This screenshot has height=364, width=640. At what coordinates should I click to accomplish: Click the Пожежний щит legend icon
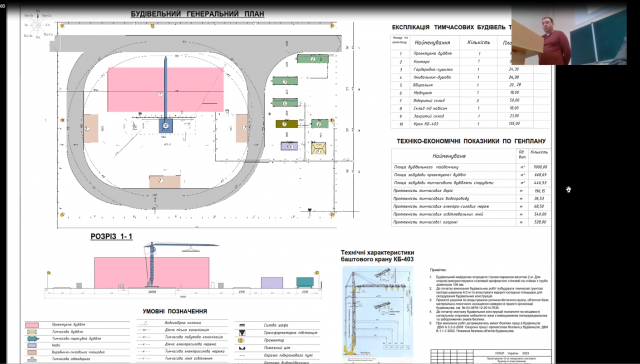point(242,348)
